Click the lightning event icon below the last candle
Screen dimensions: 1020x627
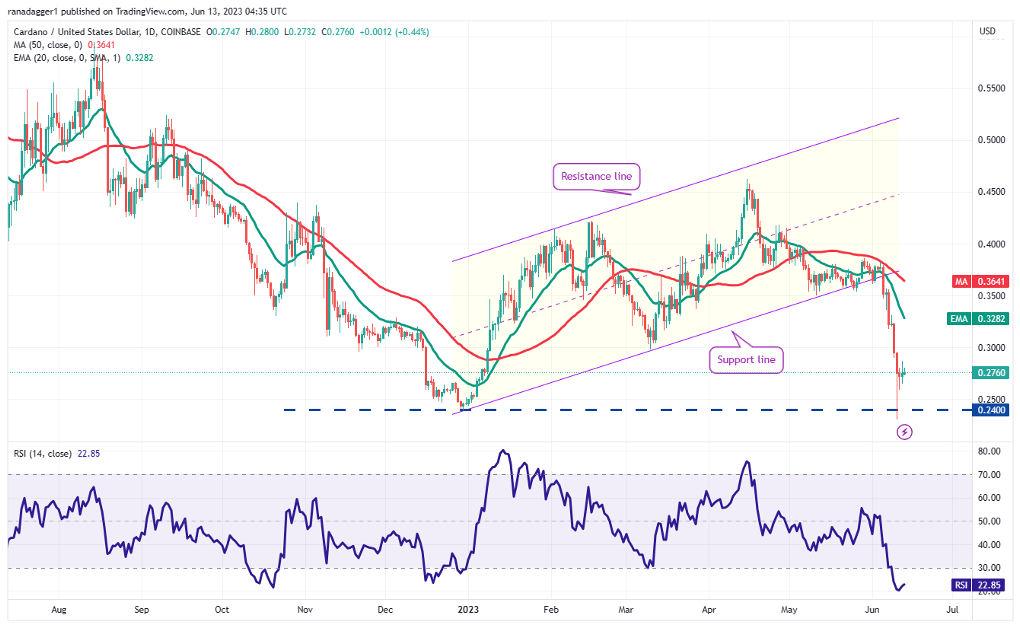tap(904, 431)
